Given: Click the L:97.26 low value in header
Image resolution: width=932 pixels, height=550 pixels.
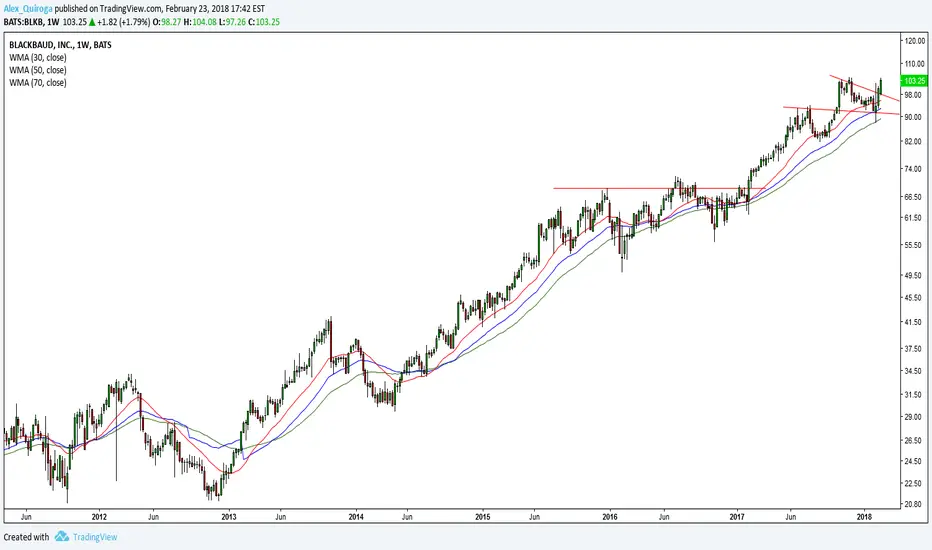Looking at the screenshot, I should 233,22.
